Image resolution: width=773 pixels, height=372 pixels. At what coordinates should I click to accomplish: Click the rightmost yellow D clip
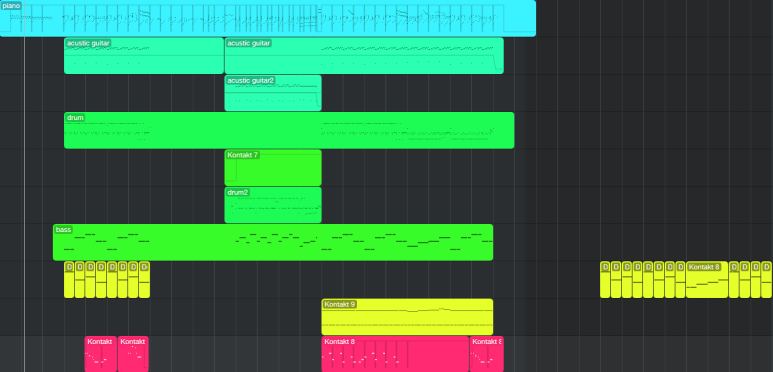(x=766, y=280)
